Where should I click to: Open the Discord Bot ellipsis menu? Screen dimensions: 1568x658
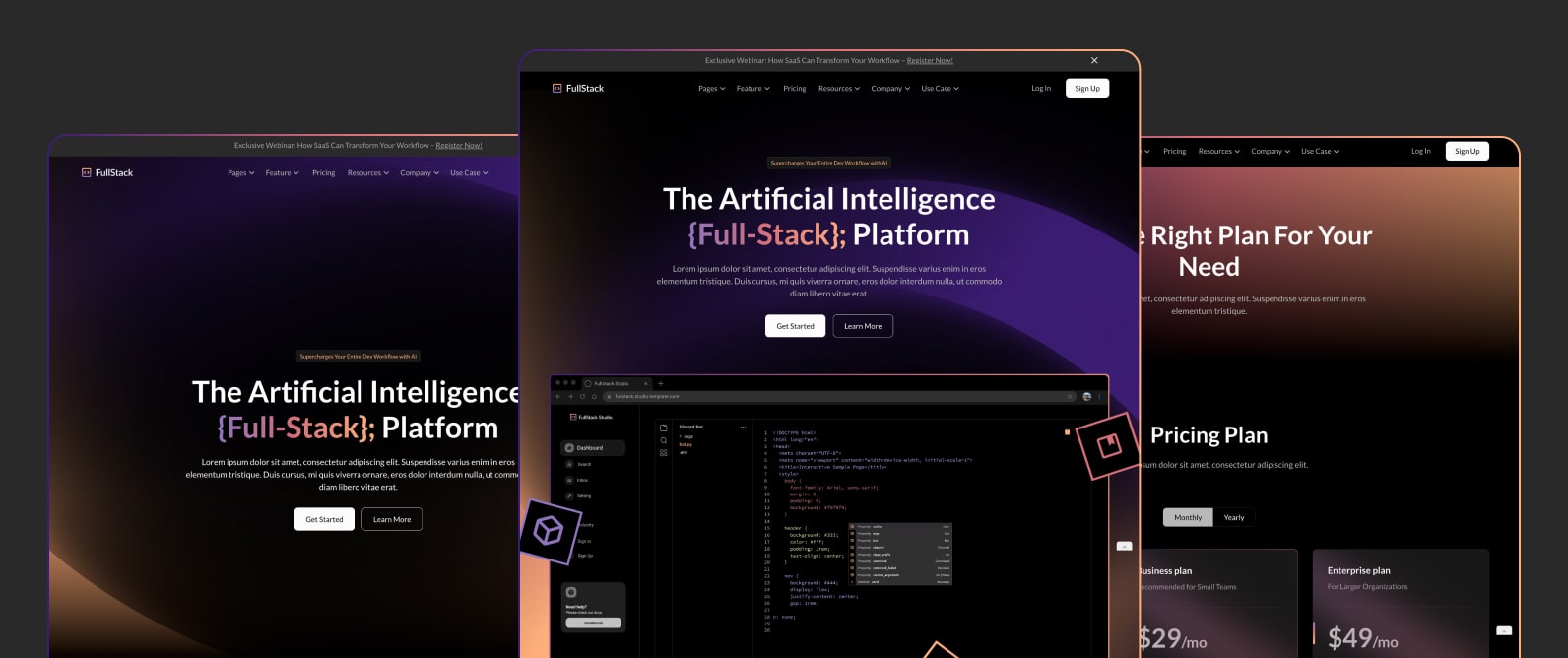click(x=743, y=428)
